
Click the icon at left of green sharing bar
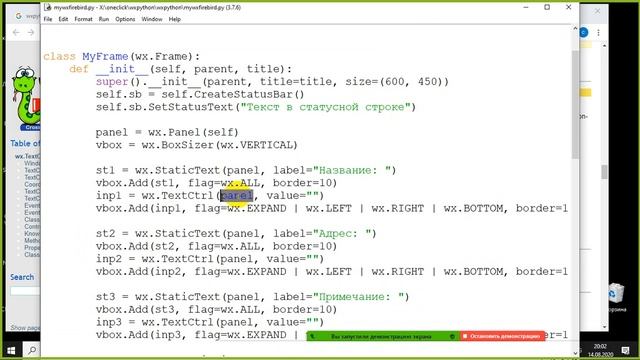click(312, 336)
